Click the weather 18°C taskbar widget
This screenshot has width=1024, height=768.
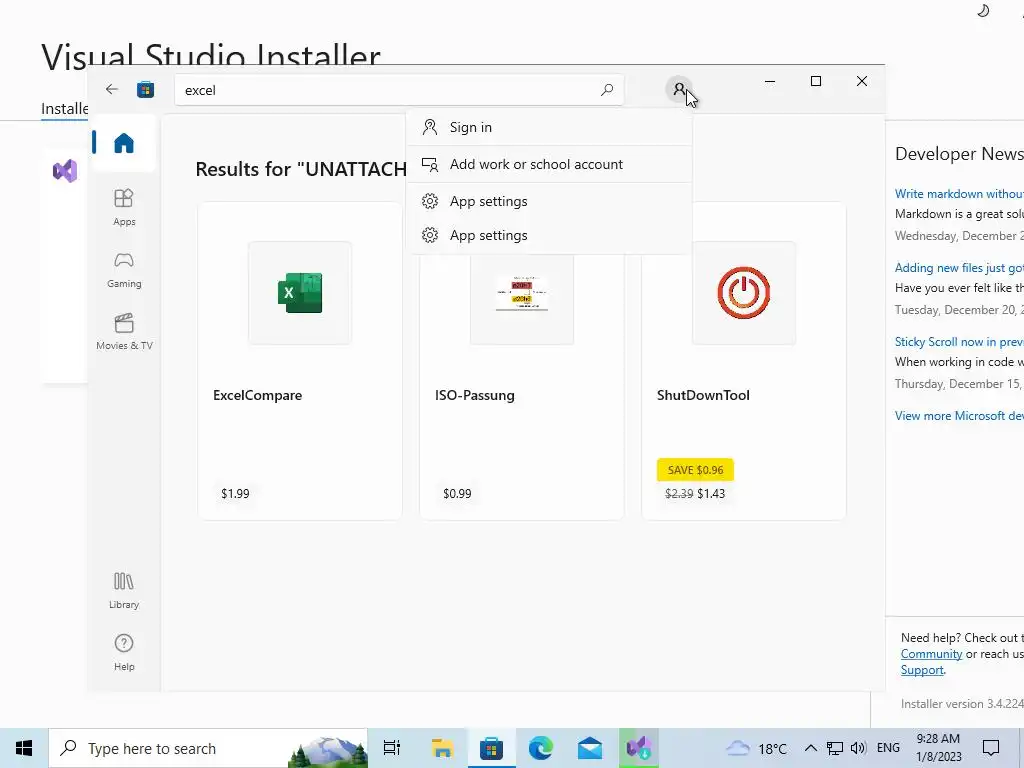pos(757,748)
